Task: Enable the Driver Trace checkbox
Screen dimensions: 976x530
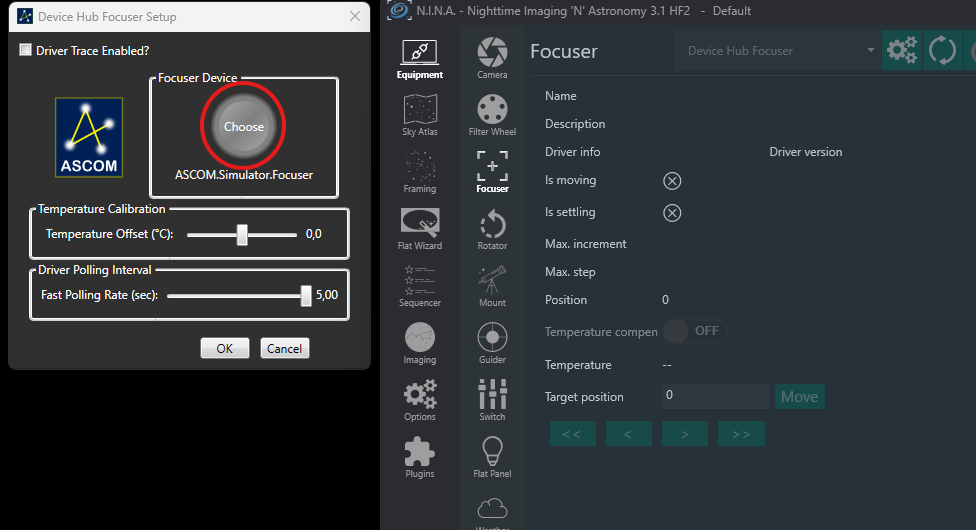Action: [26, 50]
